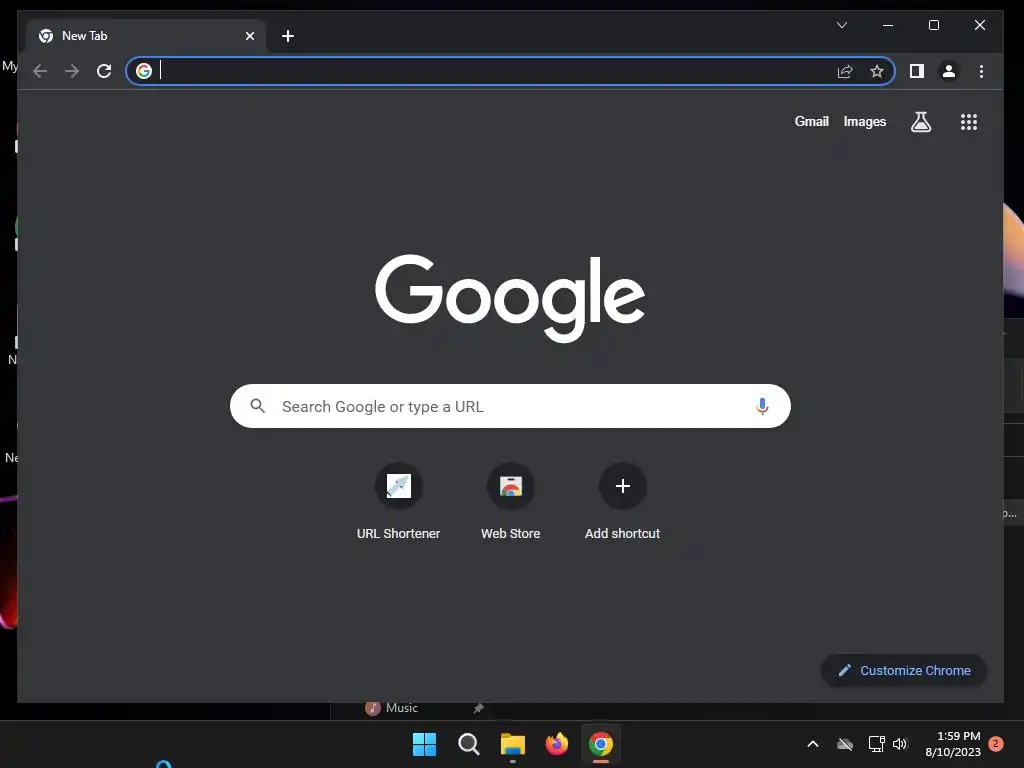
Task: Open the Chrome profile avatar menu
Action: (949, 71)
